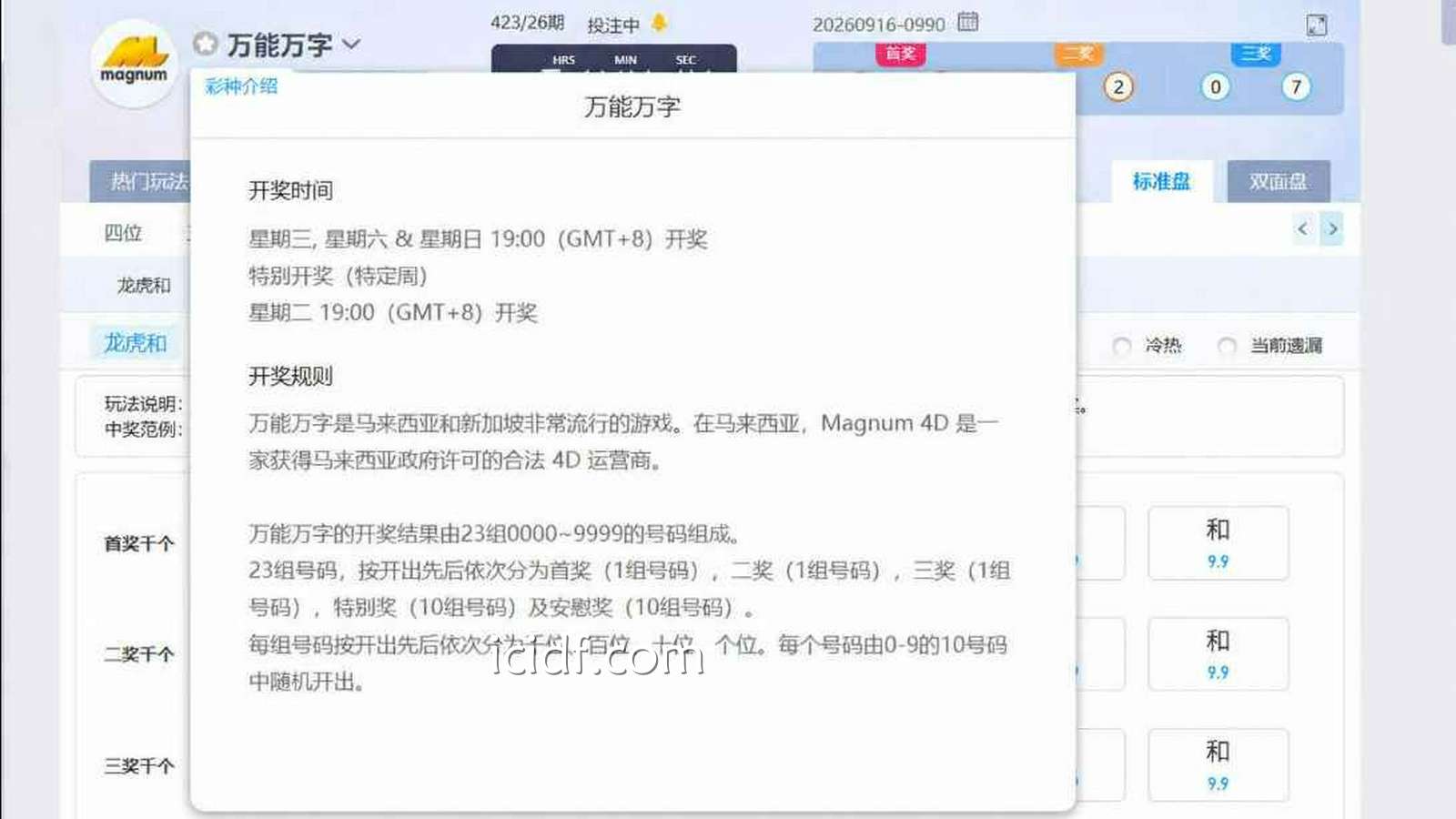The height and width of the screenshot is (819, 1456).
Task: Toggle the fullscreen expand icon
Action: coord(1317,25)
